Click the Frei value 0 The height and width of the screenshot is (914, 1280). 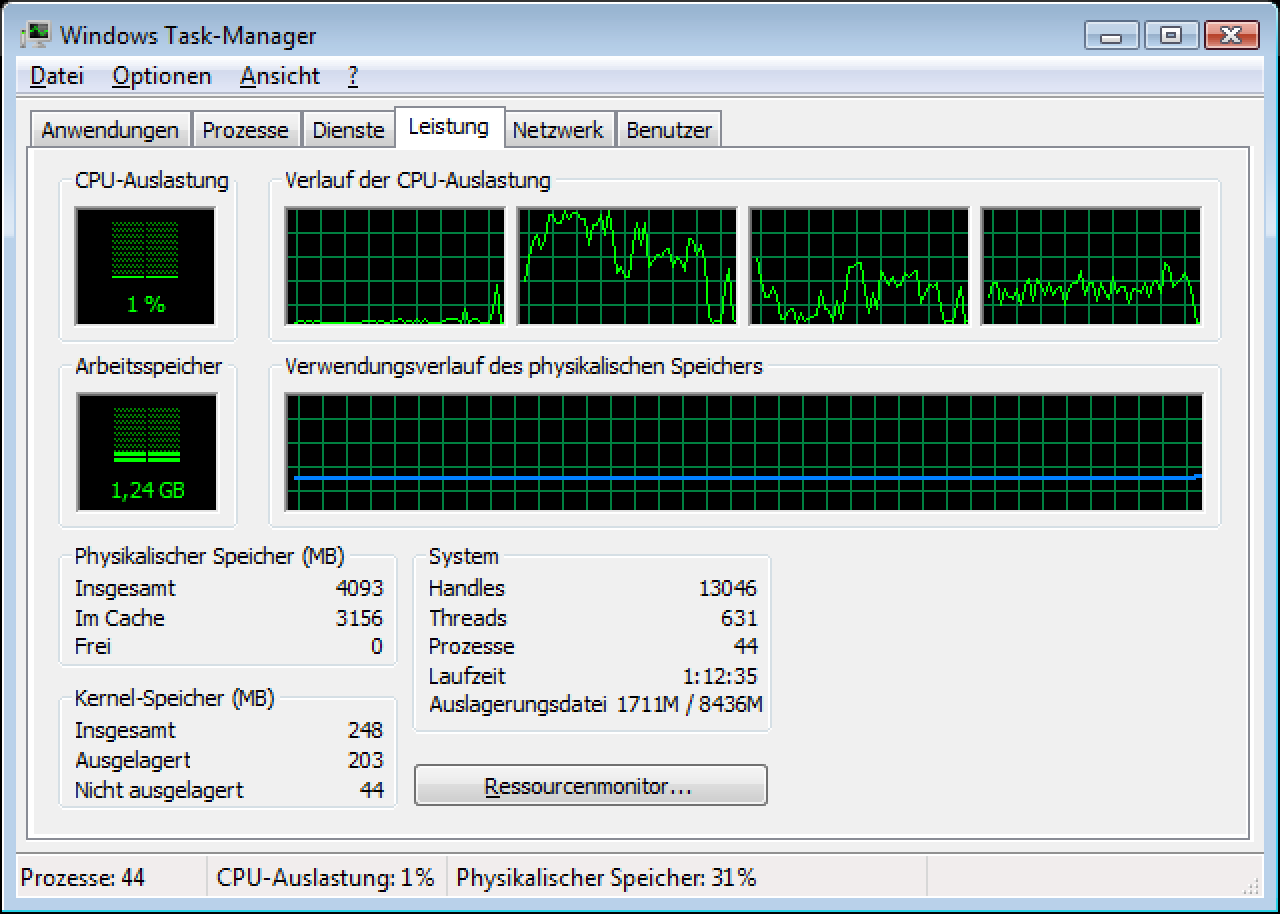pyautogui.click(x=377, y=647)
